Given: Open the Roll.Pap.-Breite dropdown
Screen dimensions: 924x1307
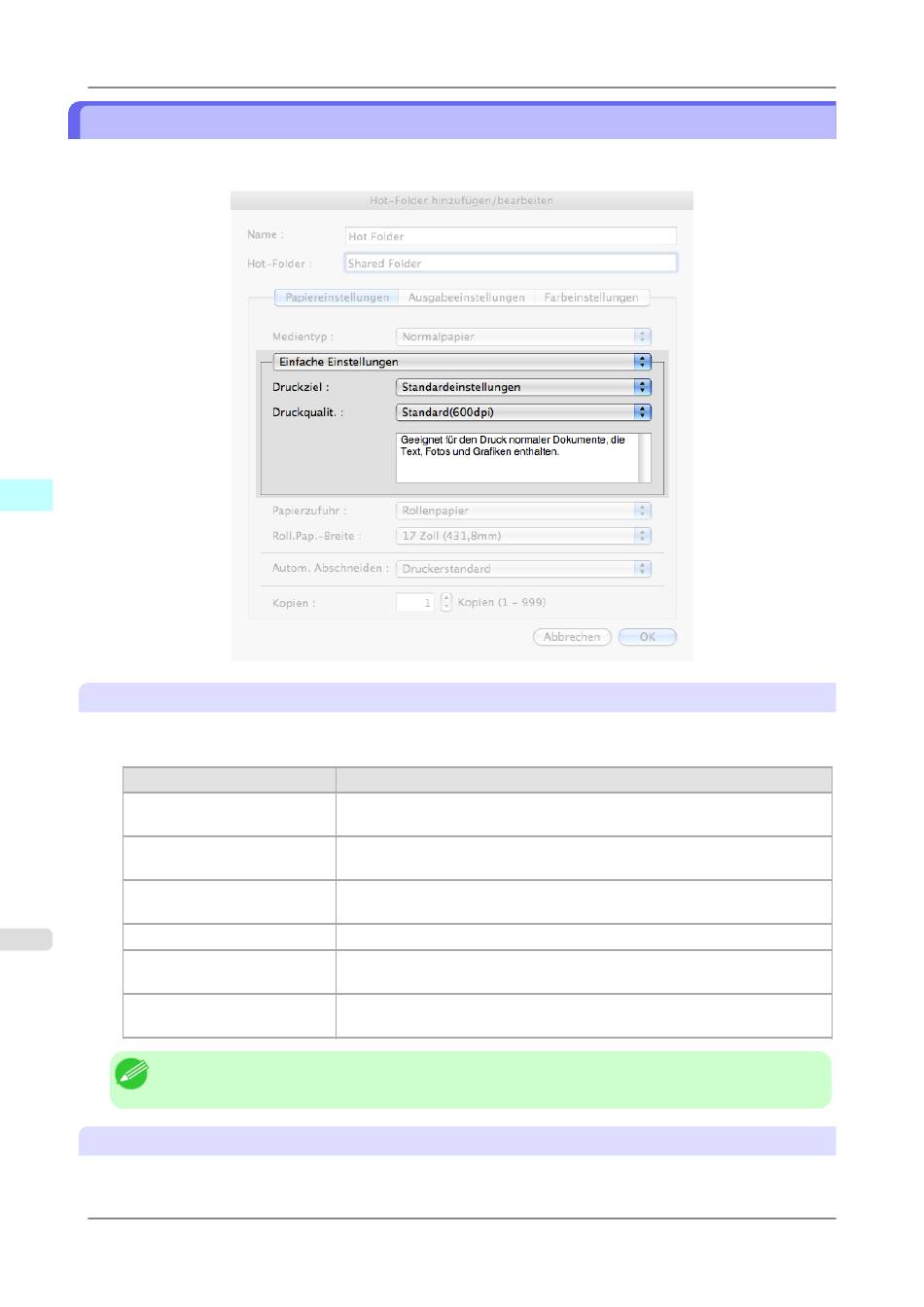Looking at the screenshot, I should coord(523,536).
